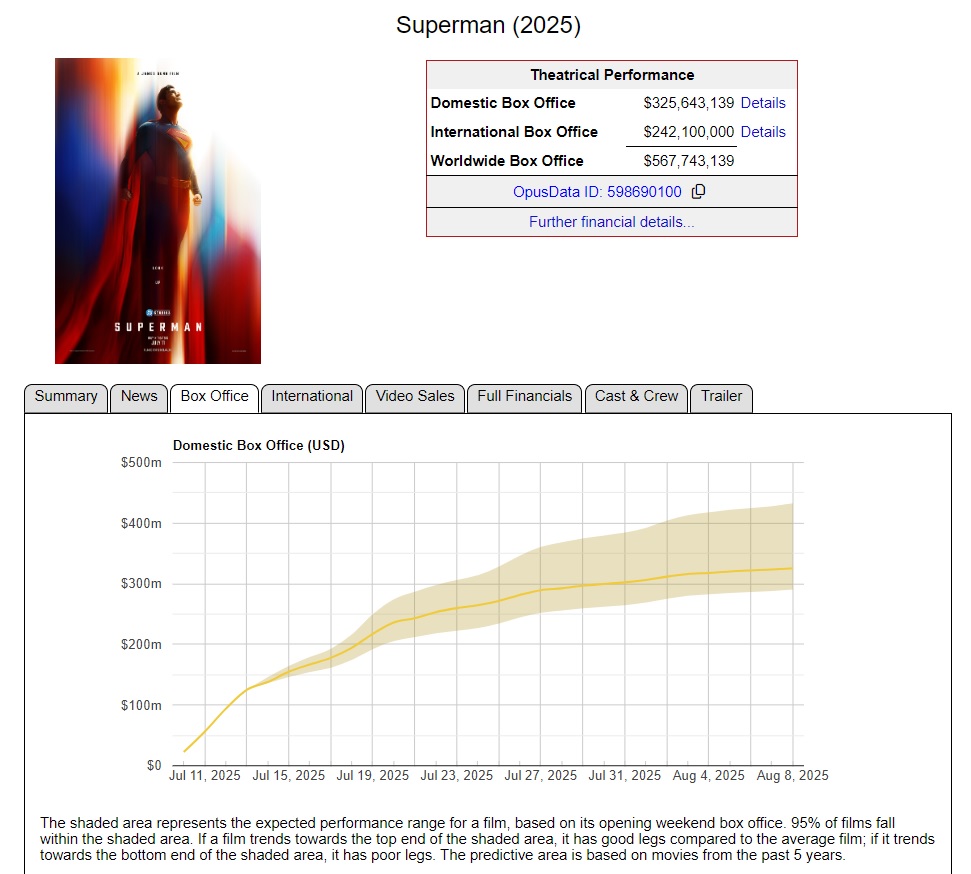This screenshot has width=971, height=874.
Task: Select the $567,743,139 worldwide total
Action: (x=689, y=161)
